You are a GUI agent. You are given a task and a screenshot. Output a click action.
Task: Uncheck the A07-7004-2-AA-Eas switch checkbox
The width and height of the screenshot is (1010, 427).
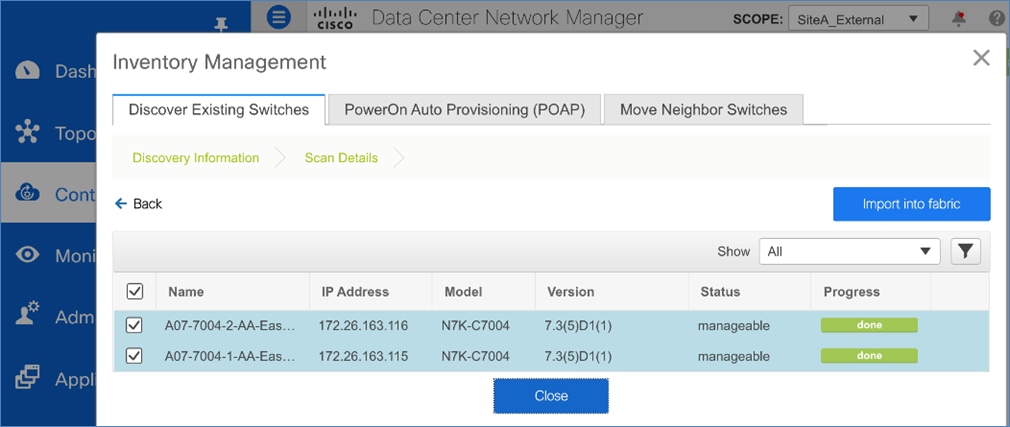tap(134, 326)
